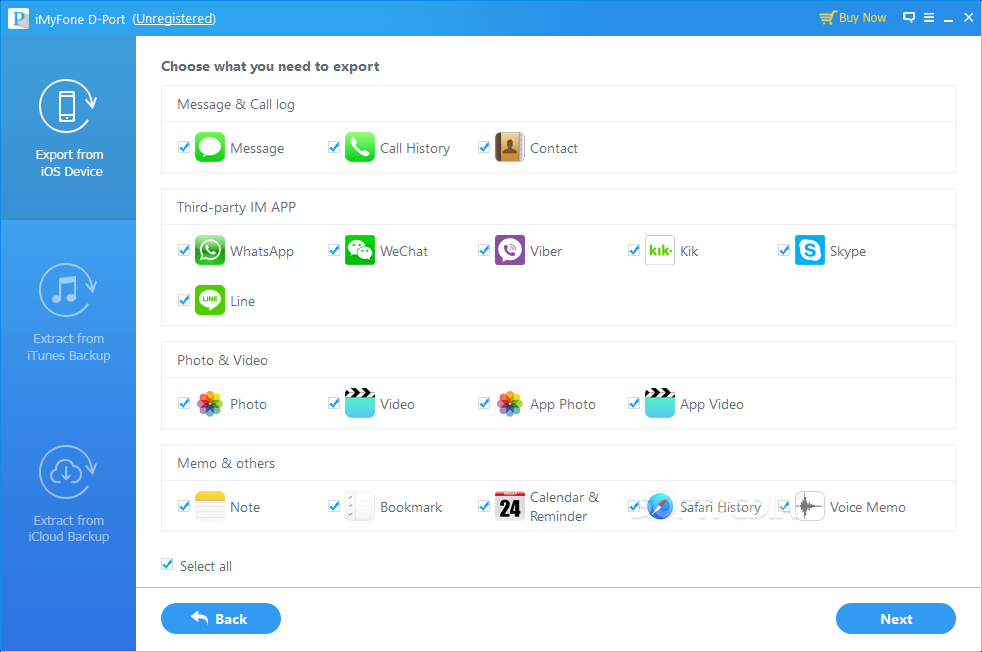The height and width of the screenshot is (652, 982).
Task: Uncheck the Calendar & Reminder checkbox
Action: (x=483, y=506)
